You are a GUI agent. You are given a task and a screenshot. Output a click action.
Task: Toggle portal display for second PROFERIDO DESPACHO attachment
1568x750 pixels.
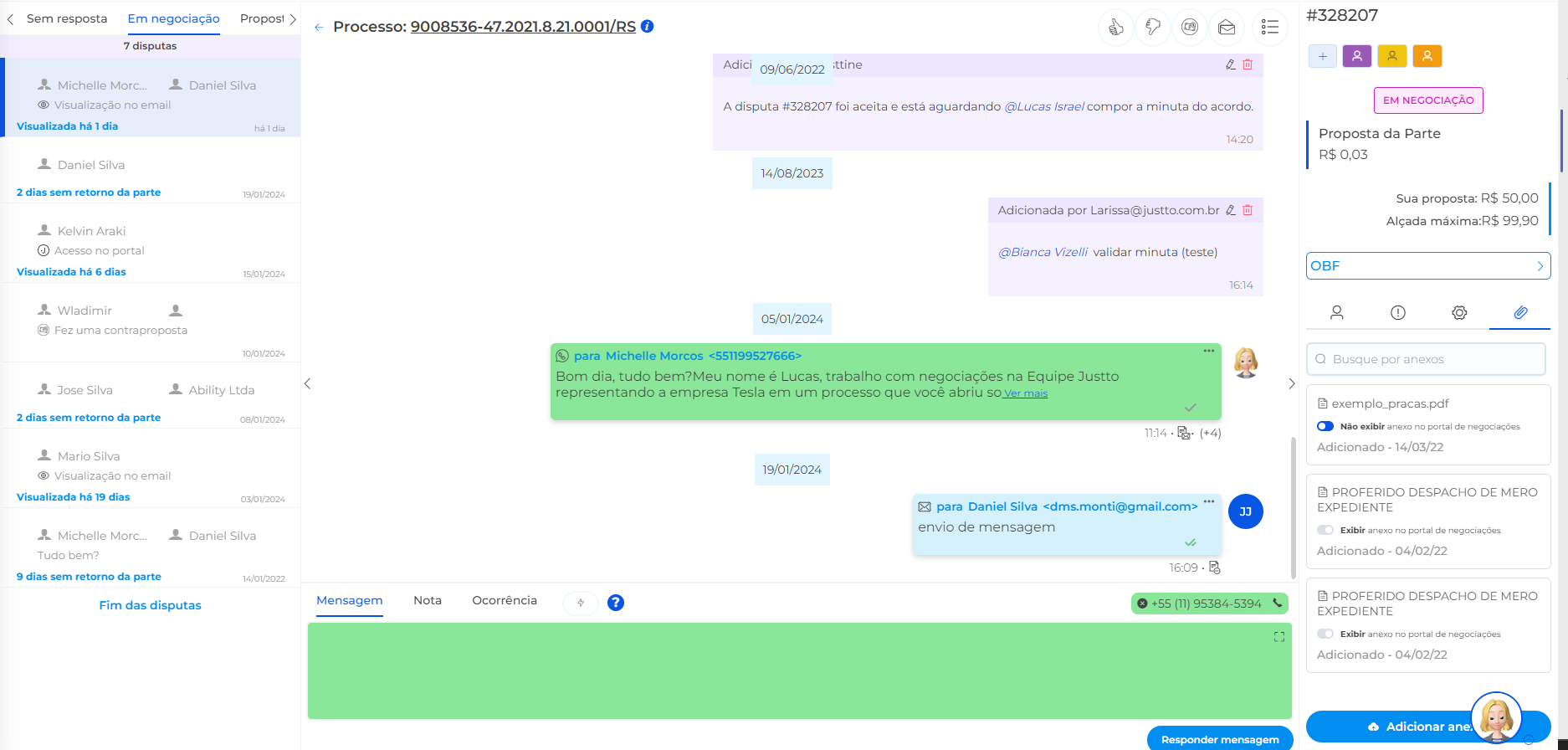pos(1325,634)
